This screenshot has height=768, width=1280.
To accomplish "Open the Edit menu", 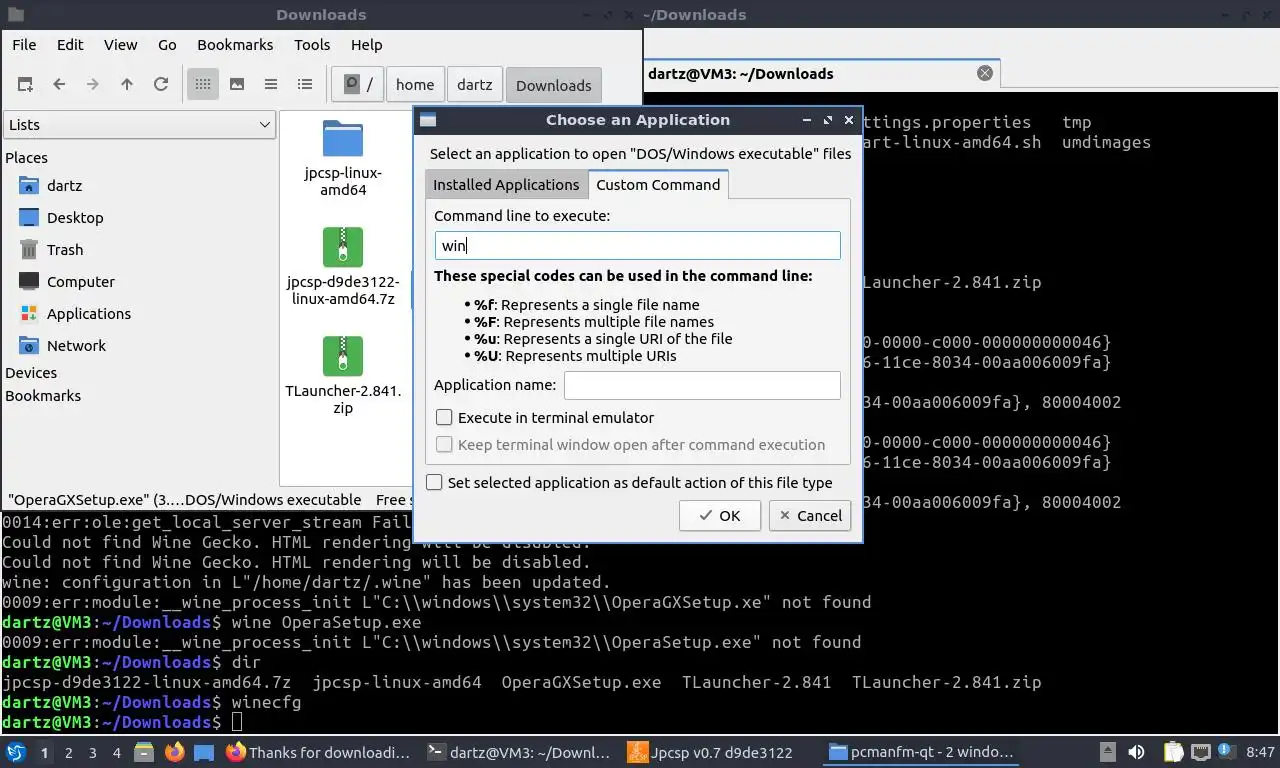I will (70, 45).
